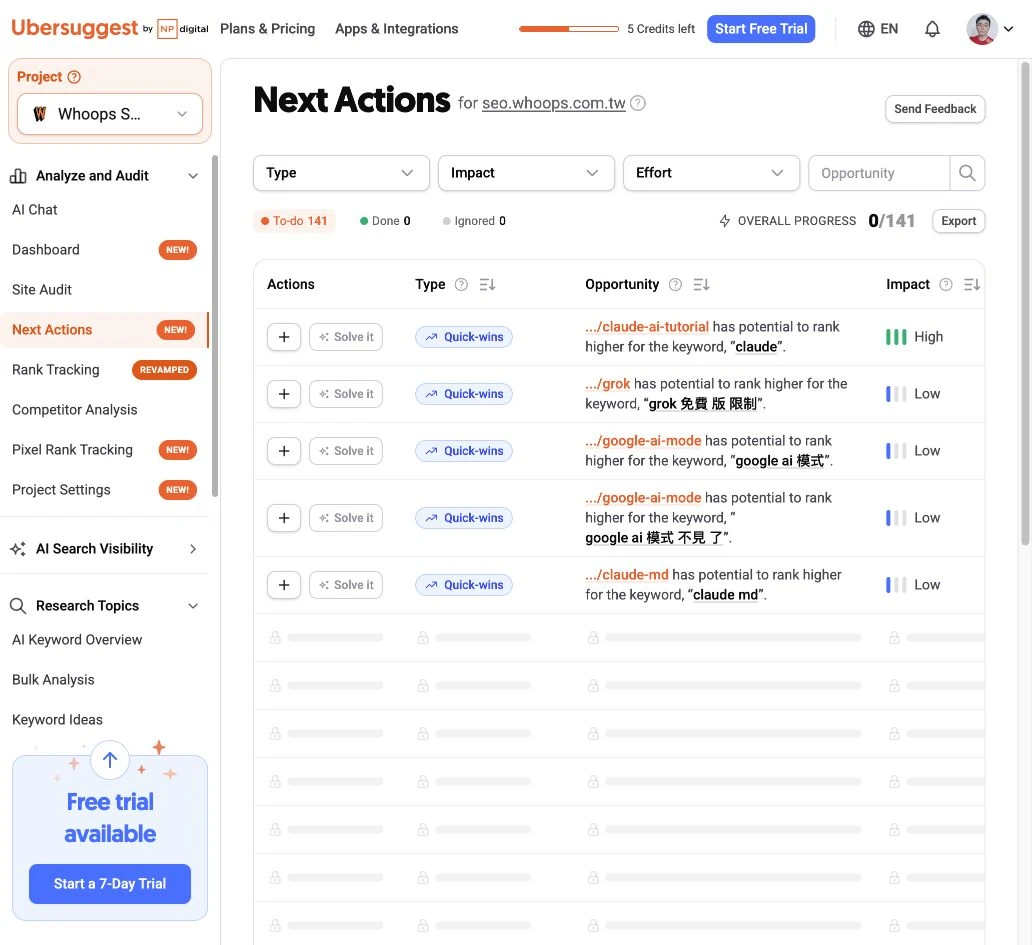Viewport: 1032px width, 945px height.
Task: Click plus button for claude-ai-tutorial row
Action: click(284, 337)
